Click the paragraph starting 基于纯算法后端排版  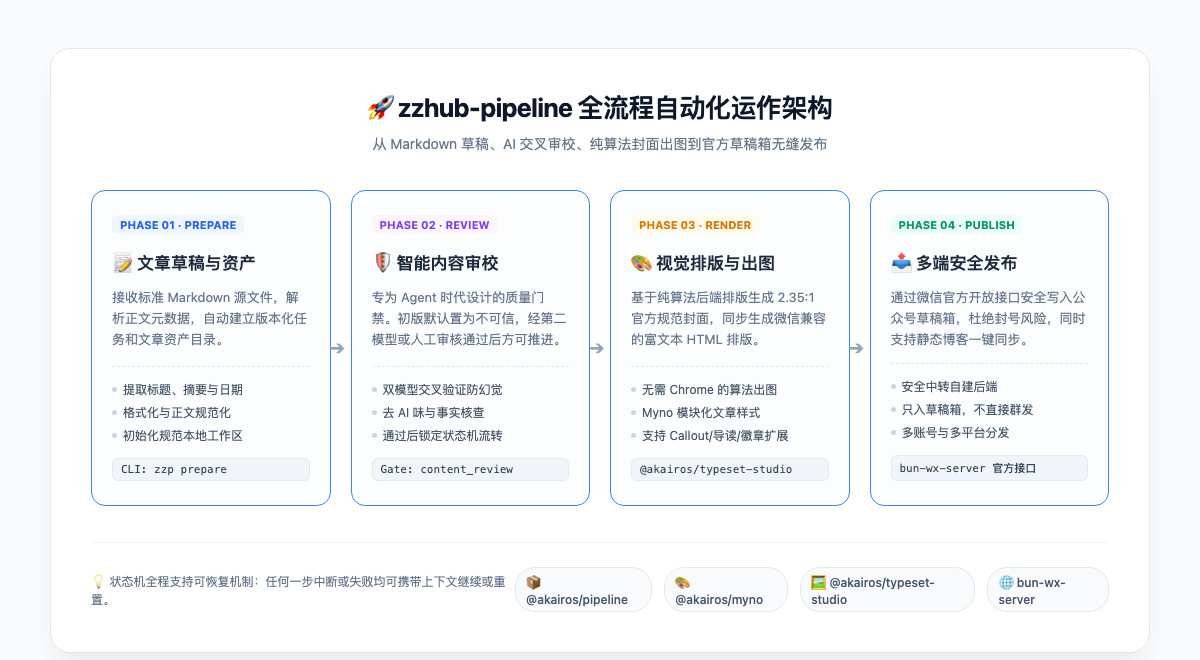click(x=730, y=318)
